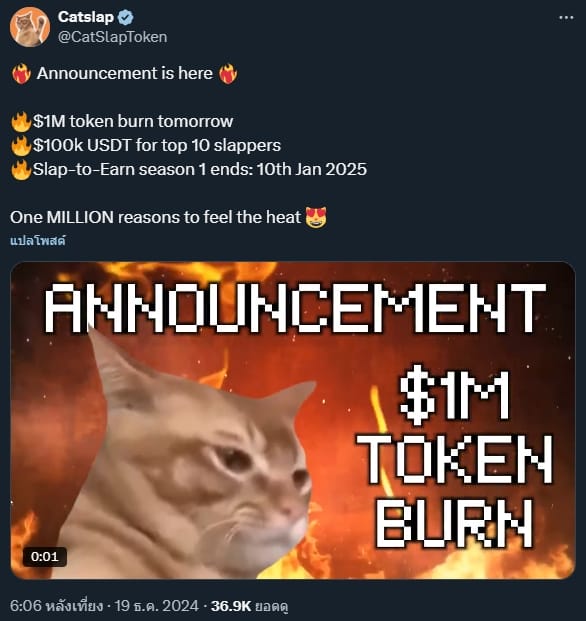Click fire emoji beside Slap-to-Earn line
This screenshot has height=621, width=586.
point(21,170)
